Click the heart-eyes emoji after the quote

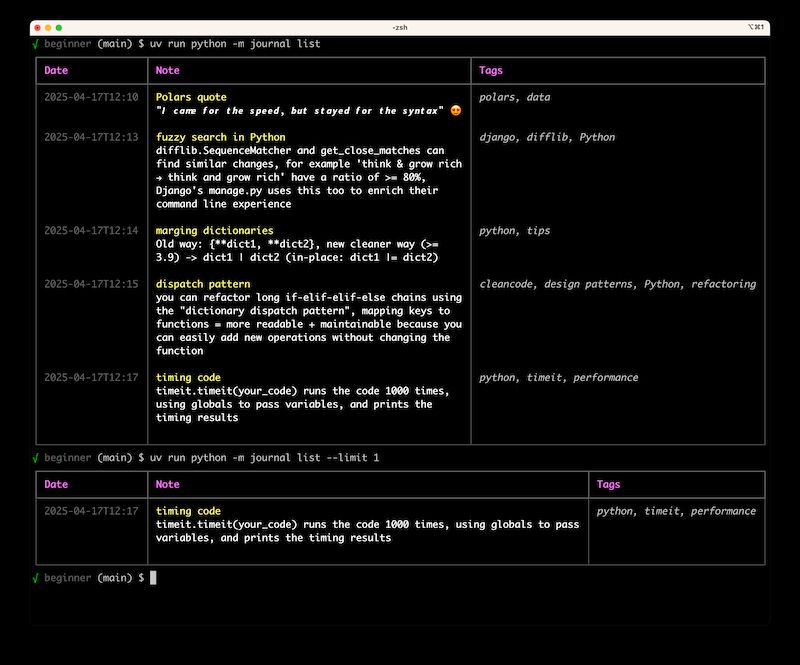click(456, 110)
